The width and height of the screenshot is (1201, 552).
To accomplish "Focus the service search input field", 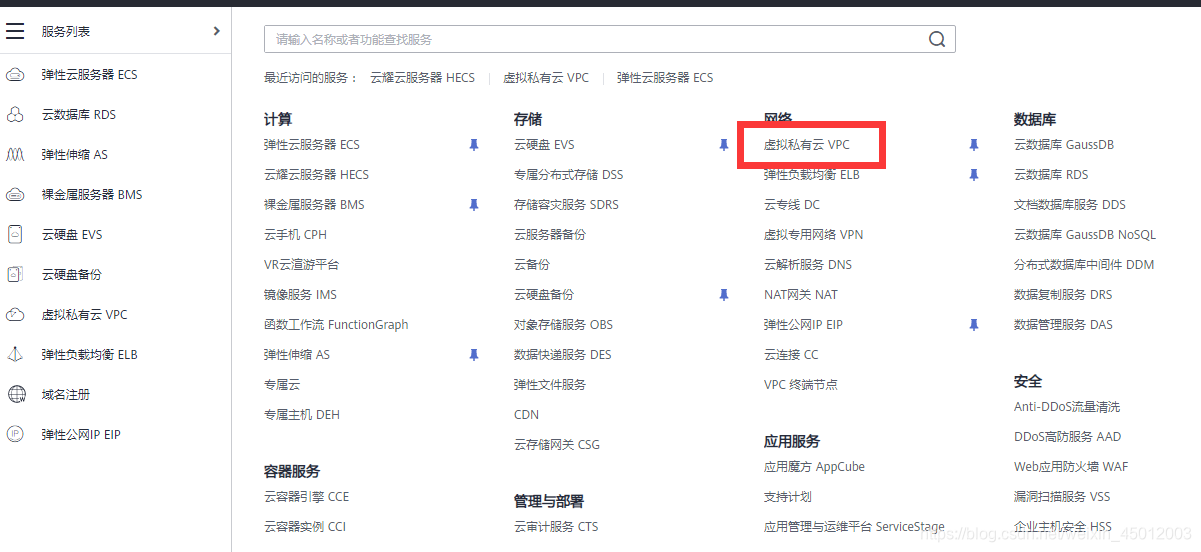I will [x=609, y=39].
